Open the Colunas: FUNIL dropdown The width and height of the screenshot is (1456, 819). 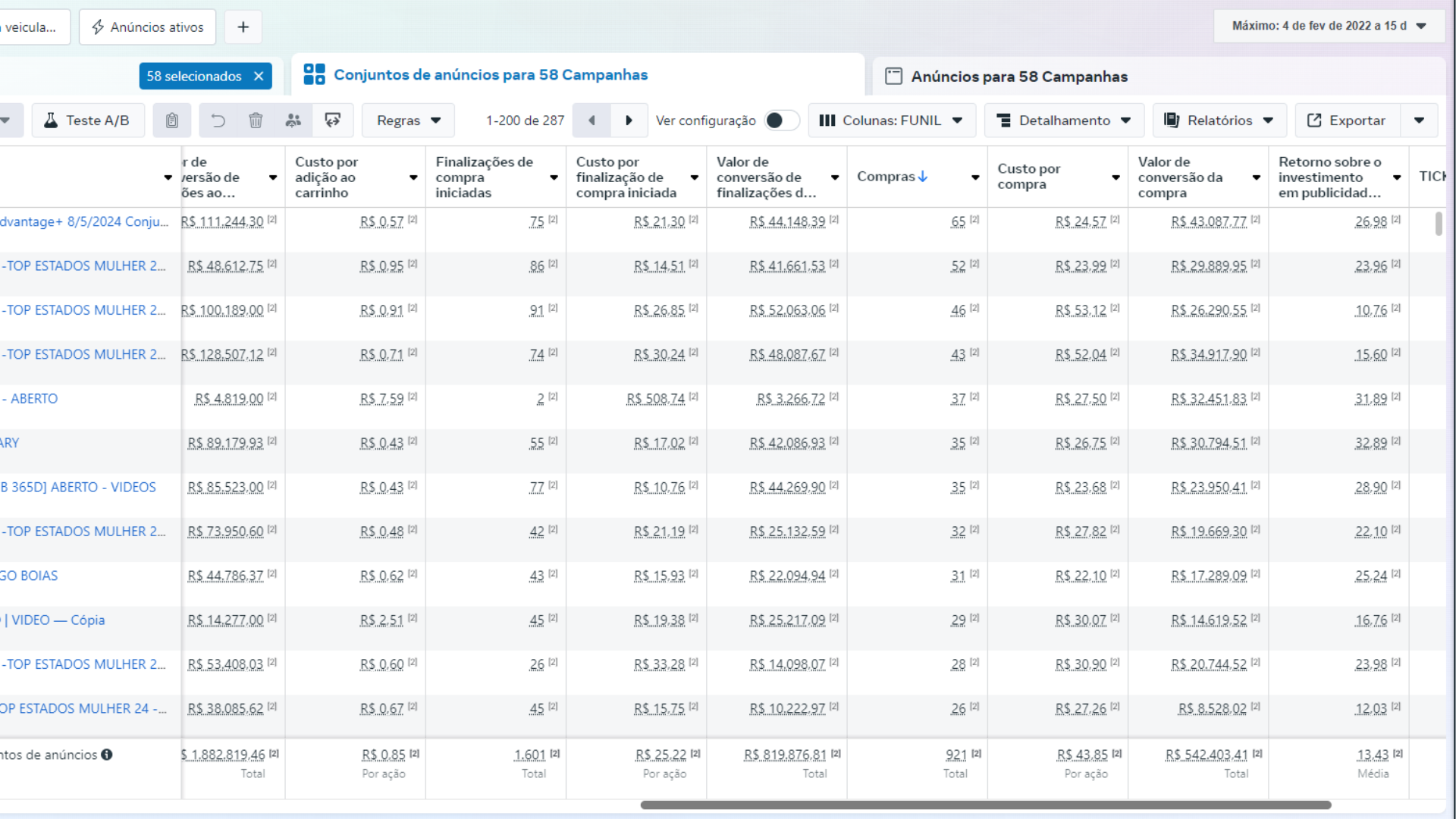coord(892,121)
